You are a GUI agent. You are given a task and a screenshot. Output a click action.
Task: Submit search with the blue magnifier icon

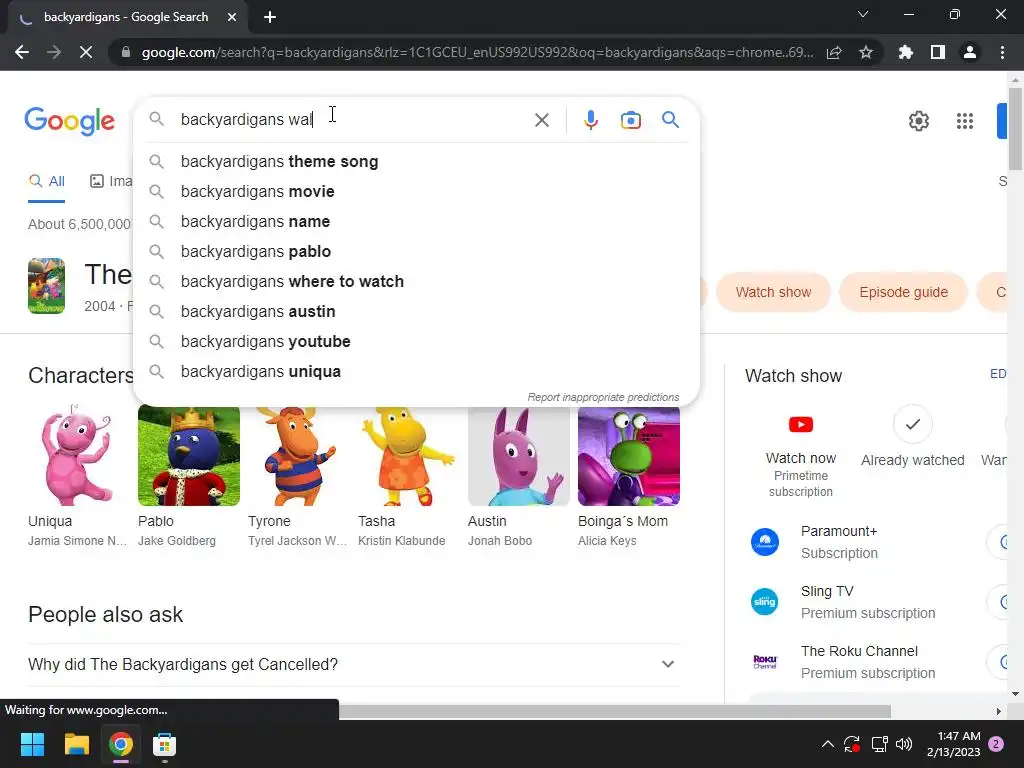670,120
